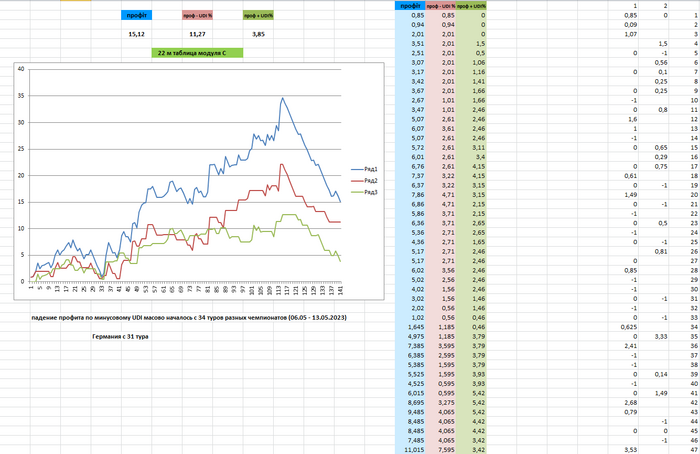Click the right-side cell 2,68
Screen dimensions: 700x454
623,402
